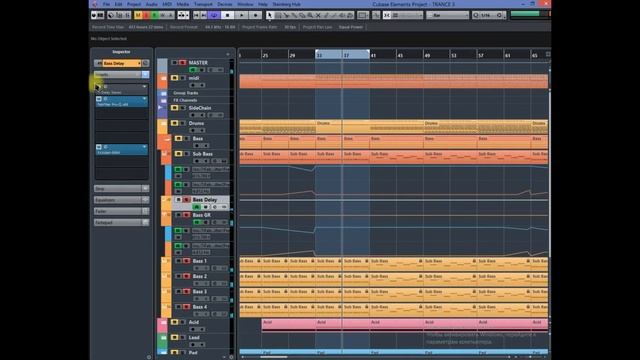Select the Glue tool
The height and width of the screenshot is (360, 640).
pyautogui.click(x=294, y=15)
